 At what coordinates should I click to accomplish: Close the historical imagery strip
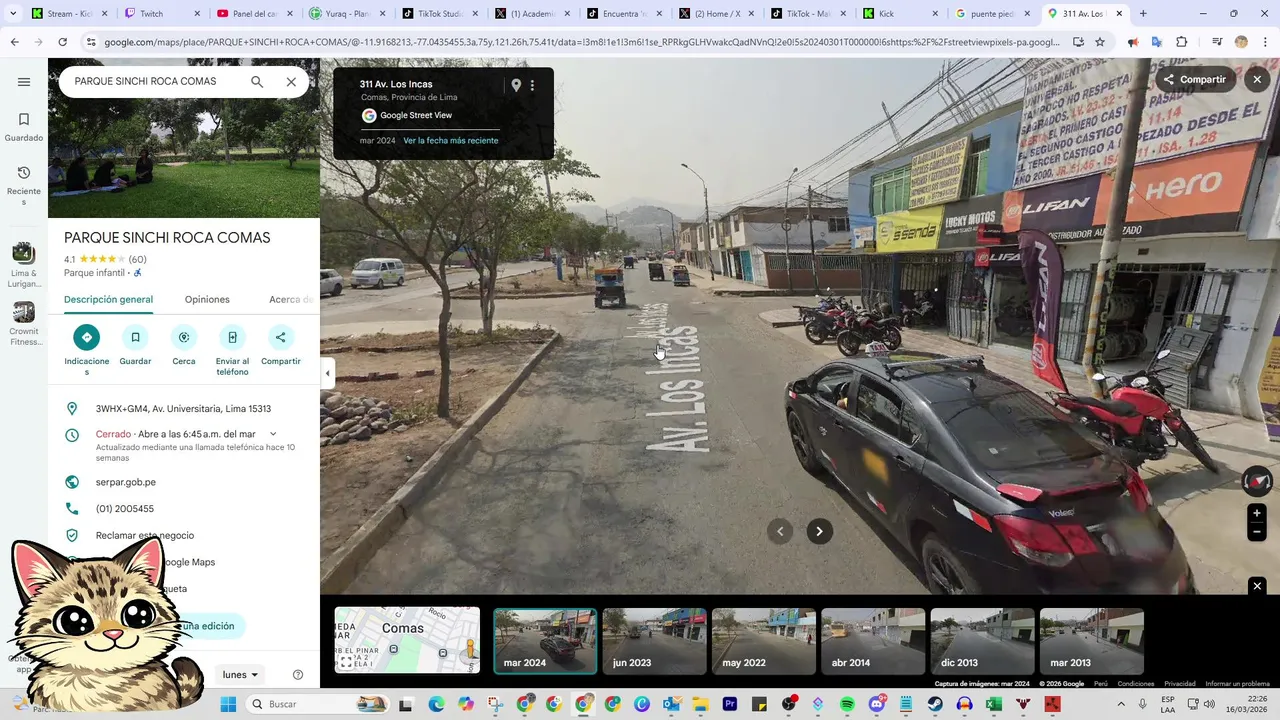(1257, 586)
